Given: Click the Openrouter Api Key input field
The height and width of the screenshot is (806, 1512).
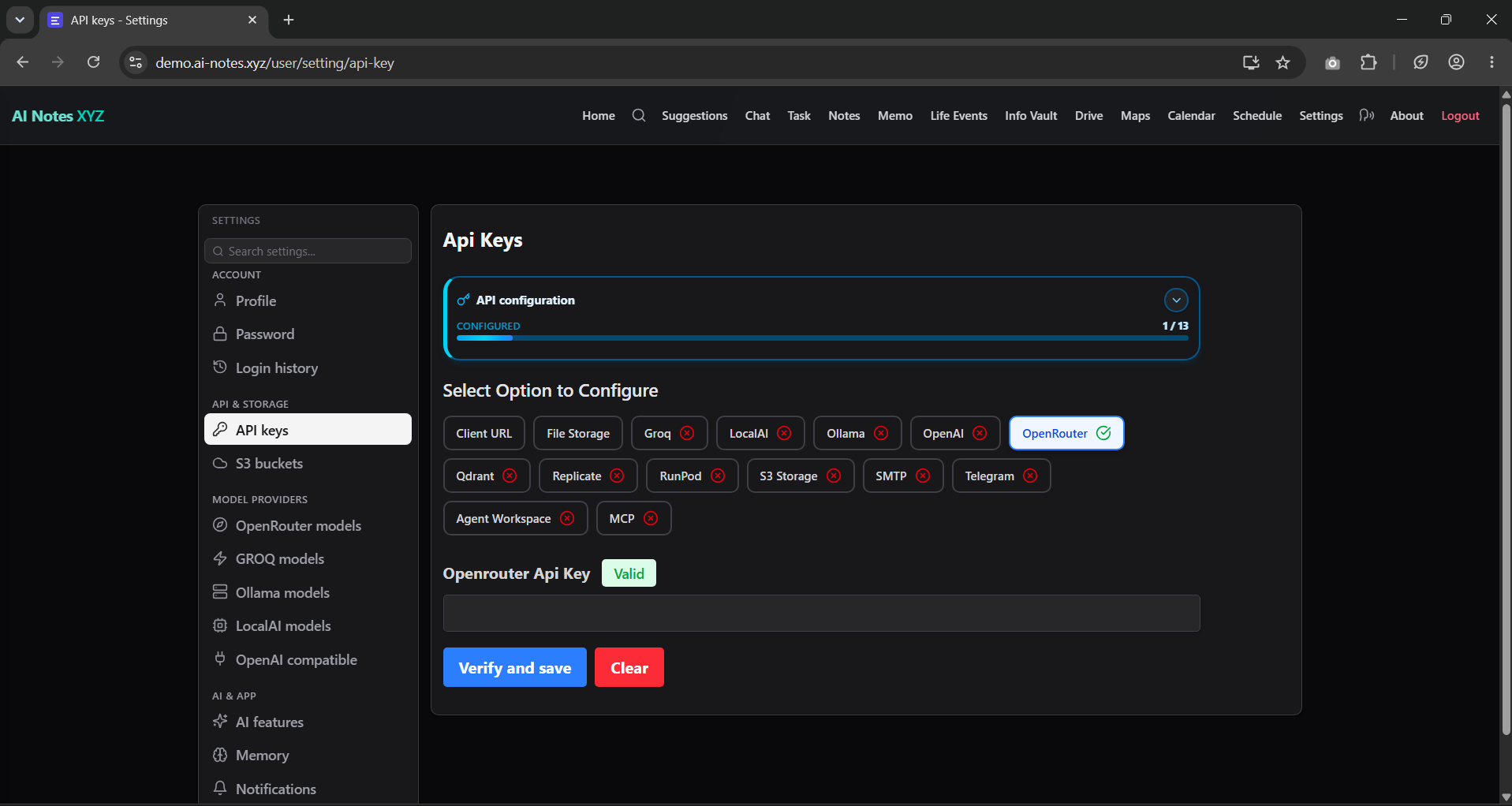Looking at the screenshot, I should click(821, 613).
